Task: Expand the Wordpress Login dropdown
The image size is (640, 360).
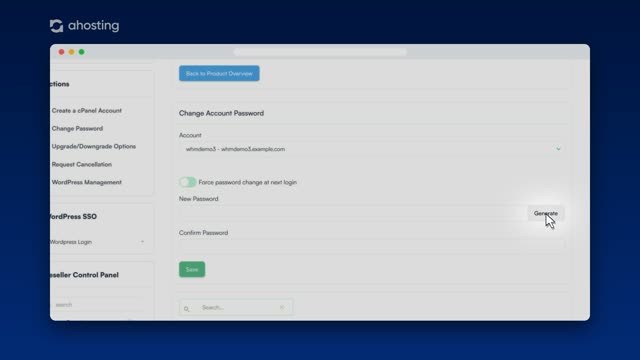Action: coord(98,242)
